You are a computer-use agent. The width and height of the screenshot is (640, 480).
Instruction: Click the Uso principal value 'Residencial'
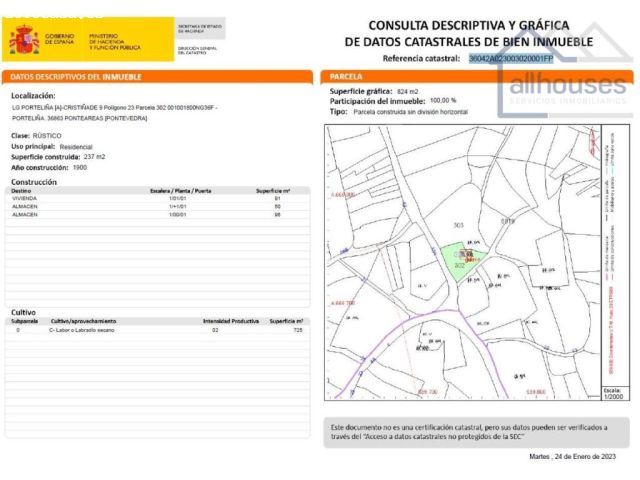[x=76, y=147]
